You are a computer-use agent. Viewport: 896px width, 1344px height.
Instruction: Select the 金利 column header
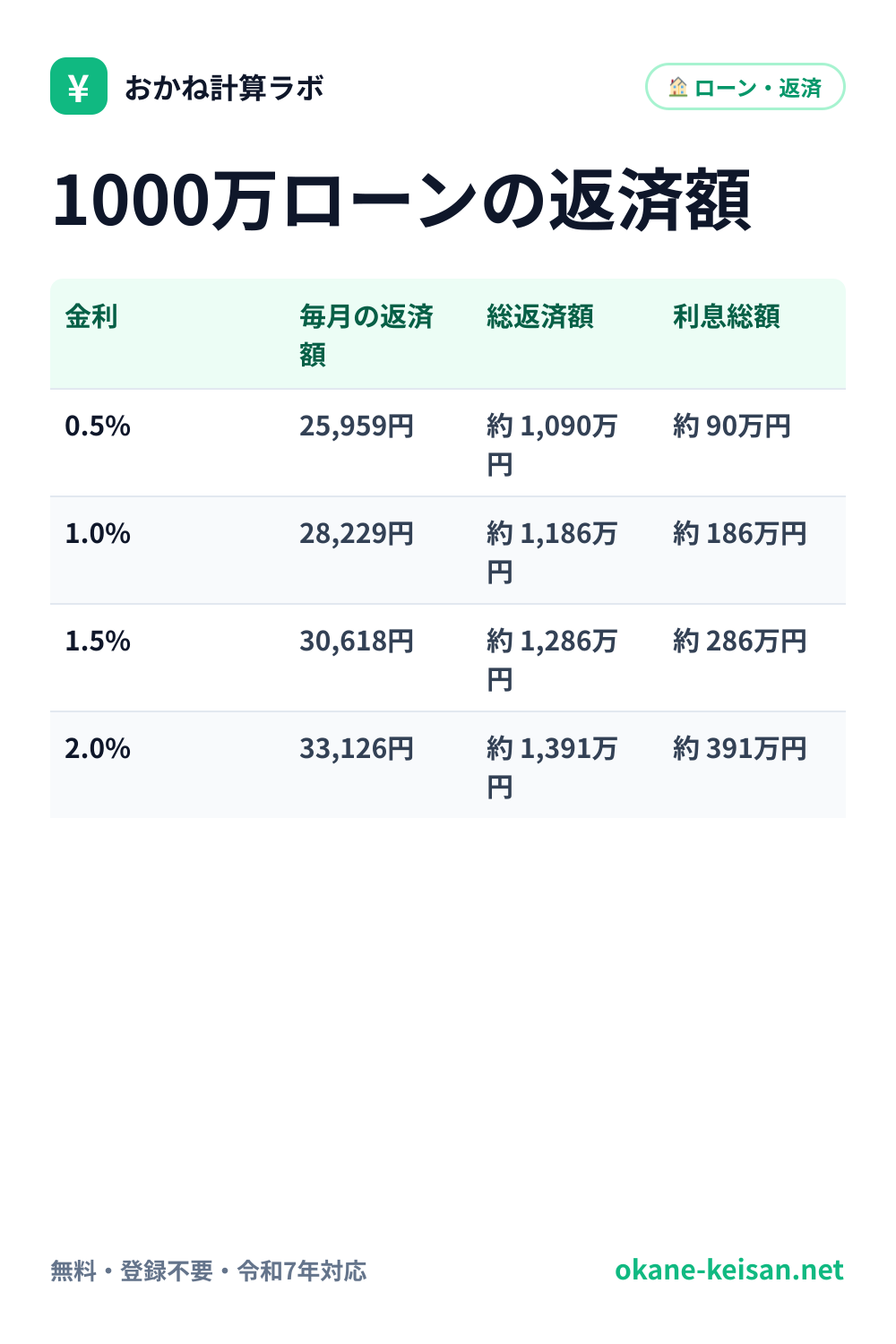91,316
